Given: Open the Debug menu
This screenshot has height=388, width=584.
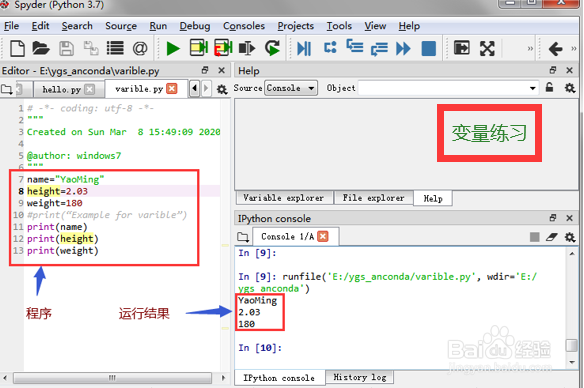Looking at the screenshot, I should [195, 26].
